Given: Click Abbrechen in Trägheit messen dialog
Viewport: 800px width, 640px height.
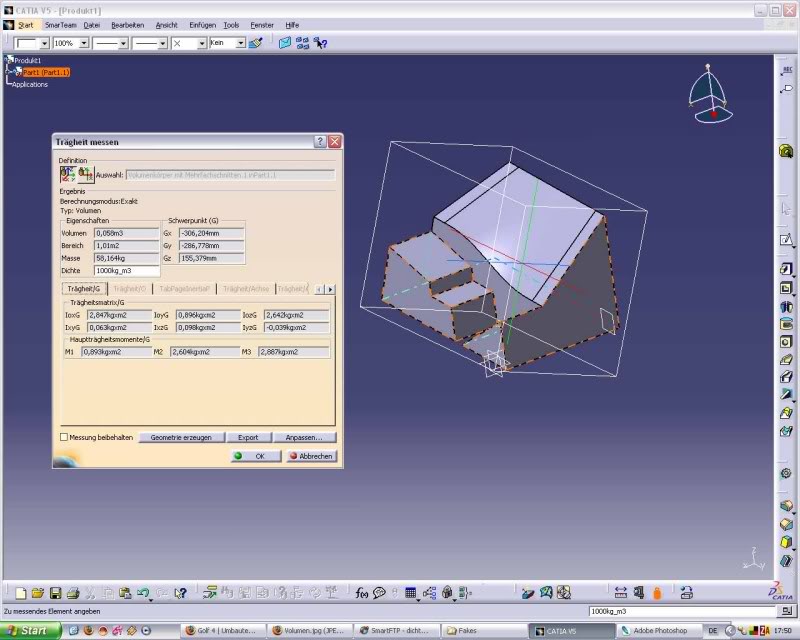Looking at the screenshot, I should pos(311,456).
